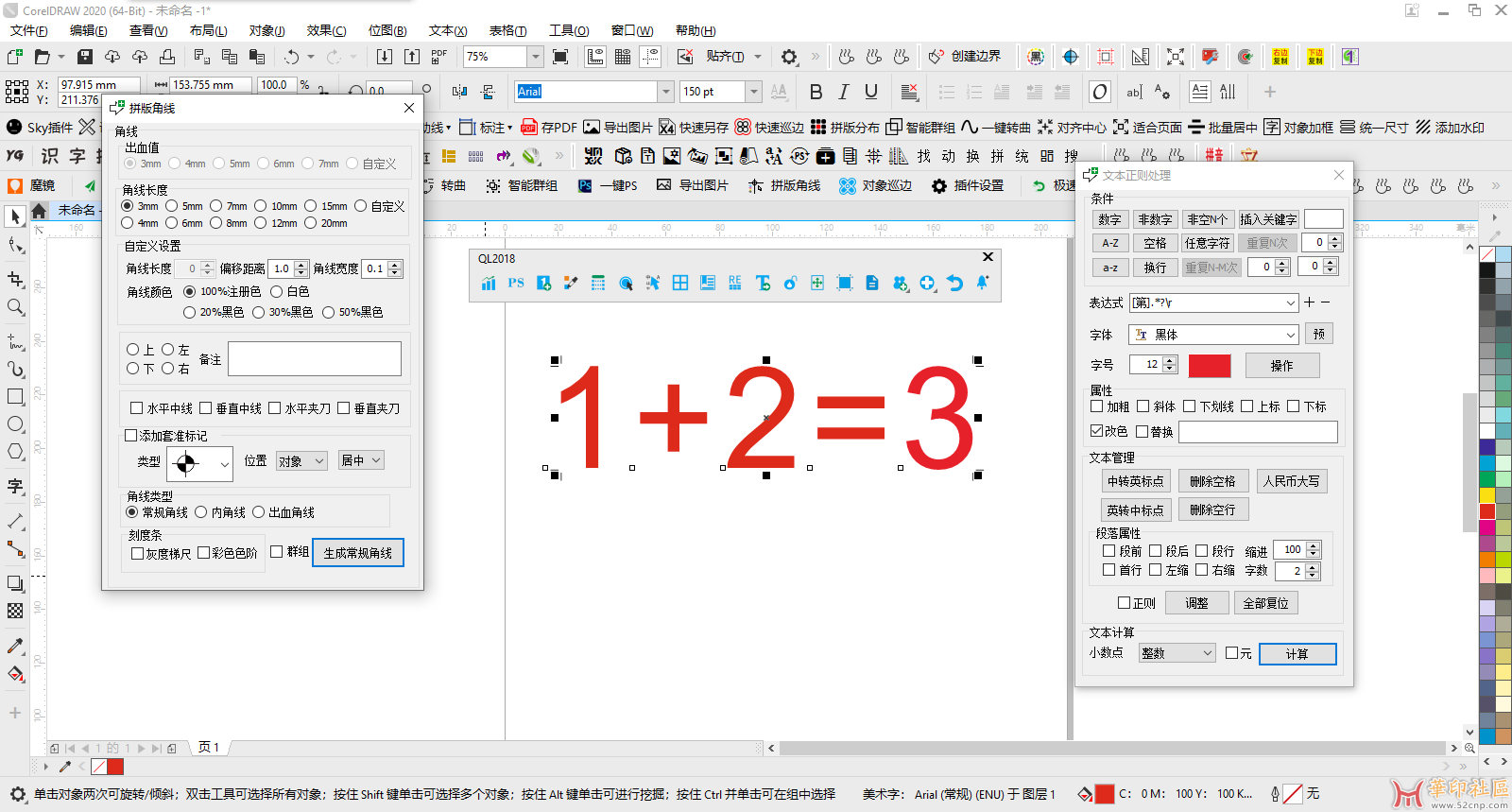
Task: Click the Import icon in toolbar
Action: [385, 57]
